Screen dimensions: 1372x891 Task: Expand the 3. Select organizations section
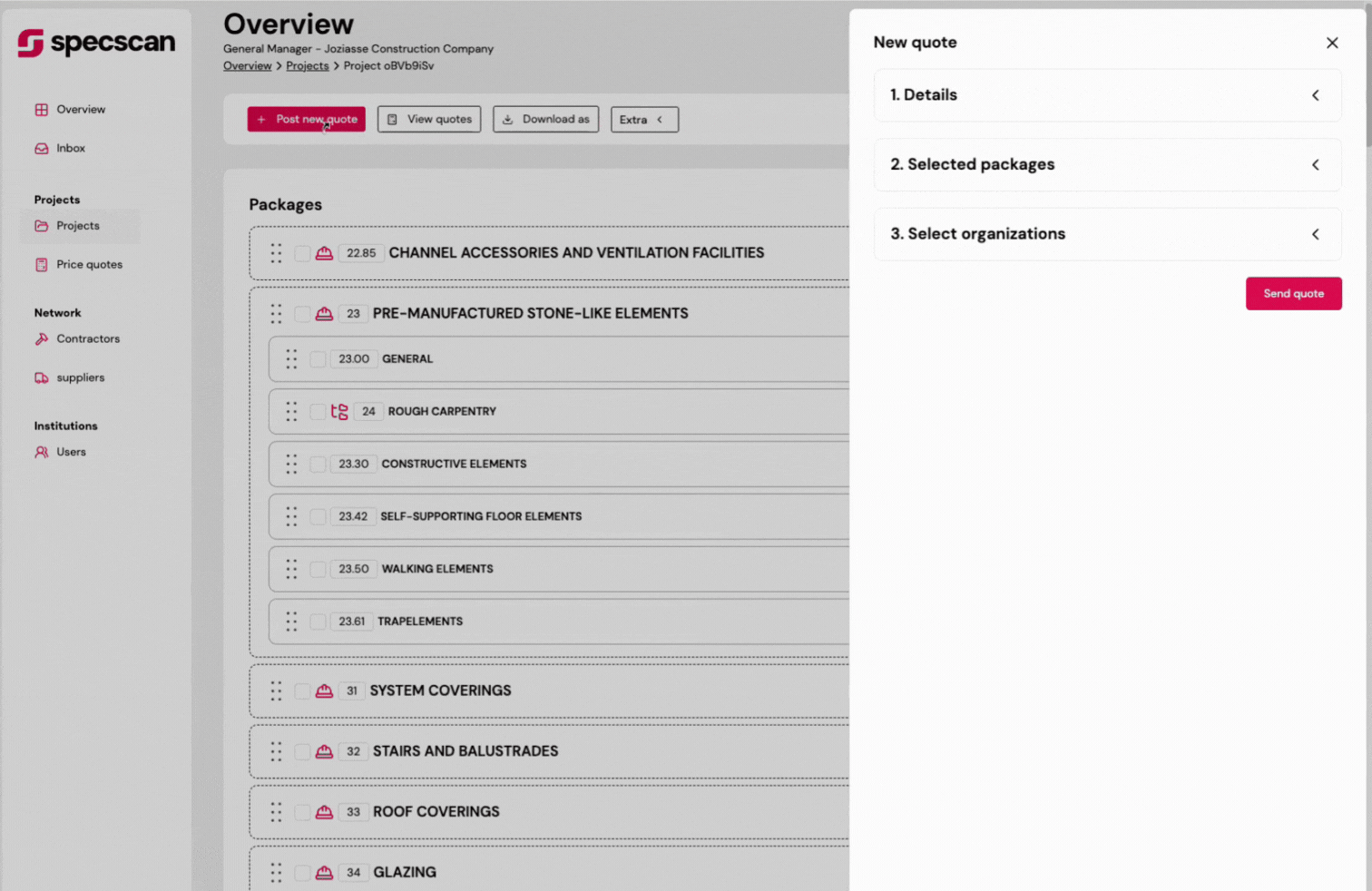(1107, 234)
